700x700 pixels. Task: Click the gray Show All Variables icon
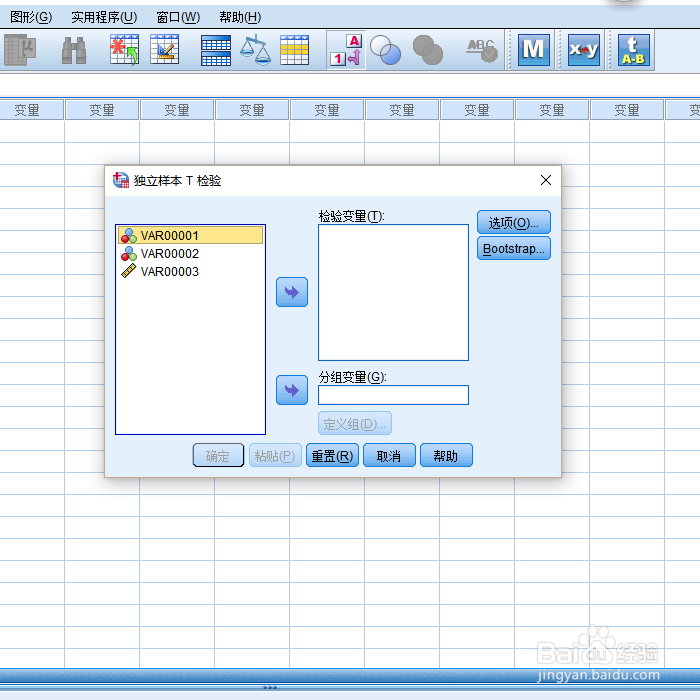[x=428, y=50]
